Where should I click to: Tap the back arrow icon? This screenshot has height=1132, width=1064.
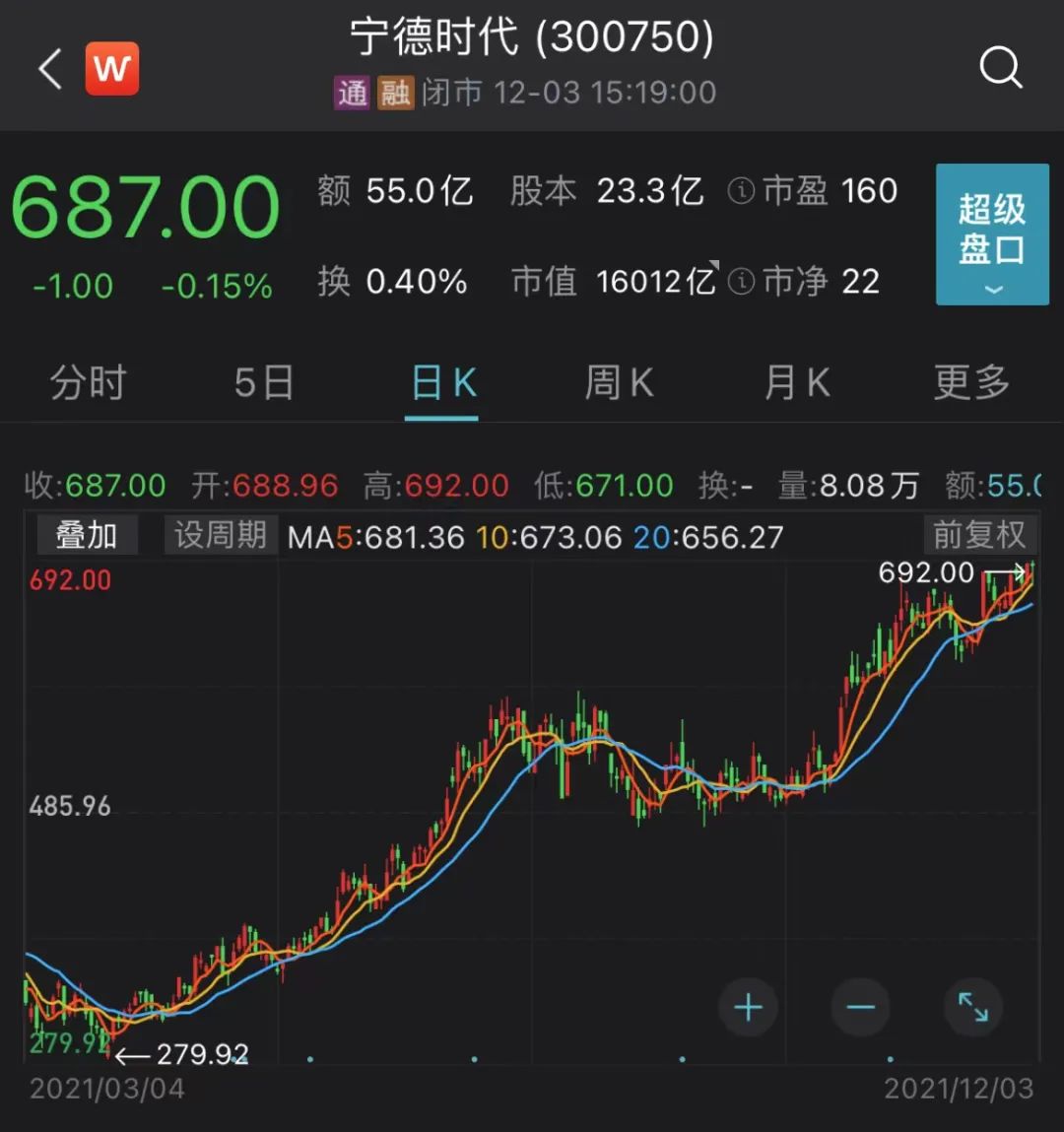[x=50, y=69]
